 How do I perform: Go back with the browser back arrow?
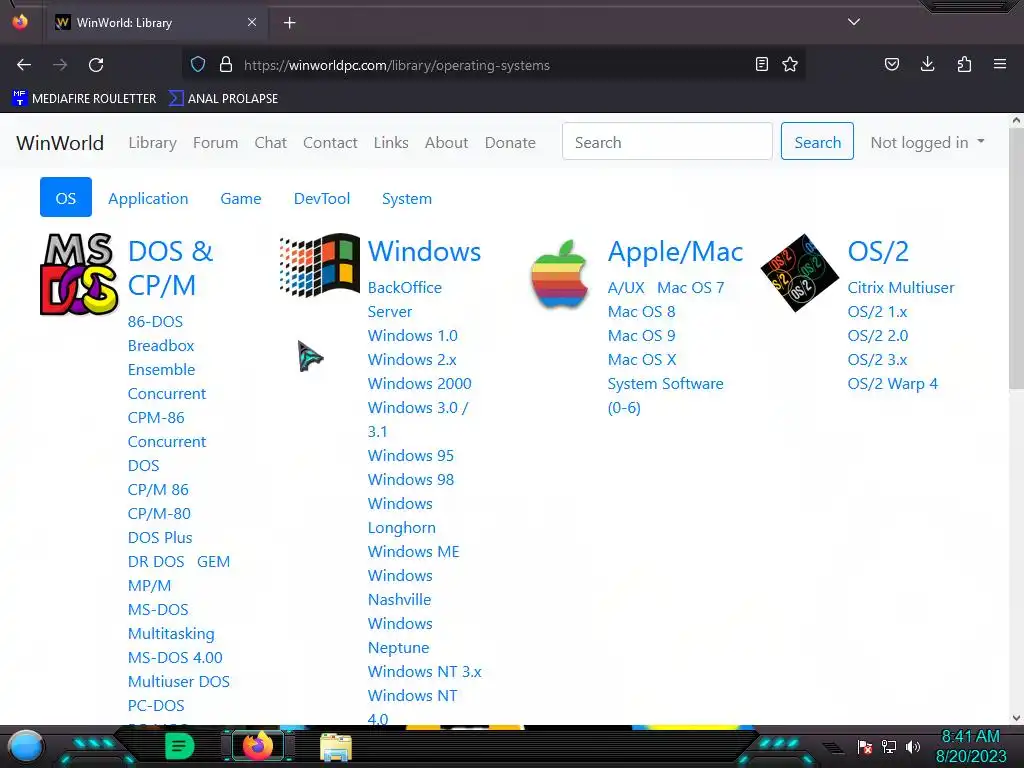coord(24,65)
